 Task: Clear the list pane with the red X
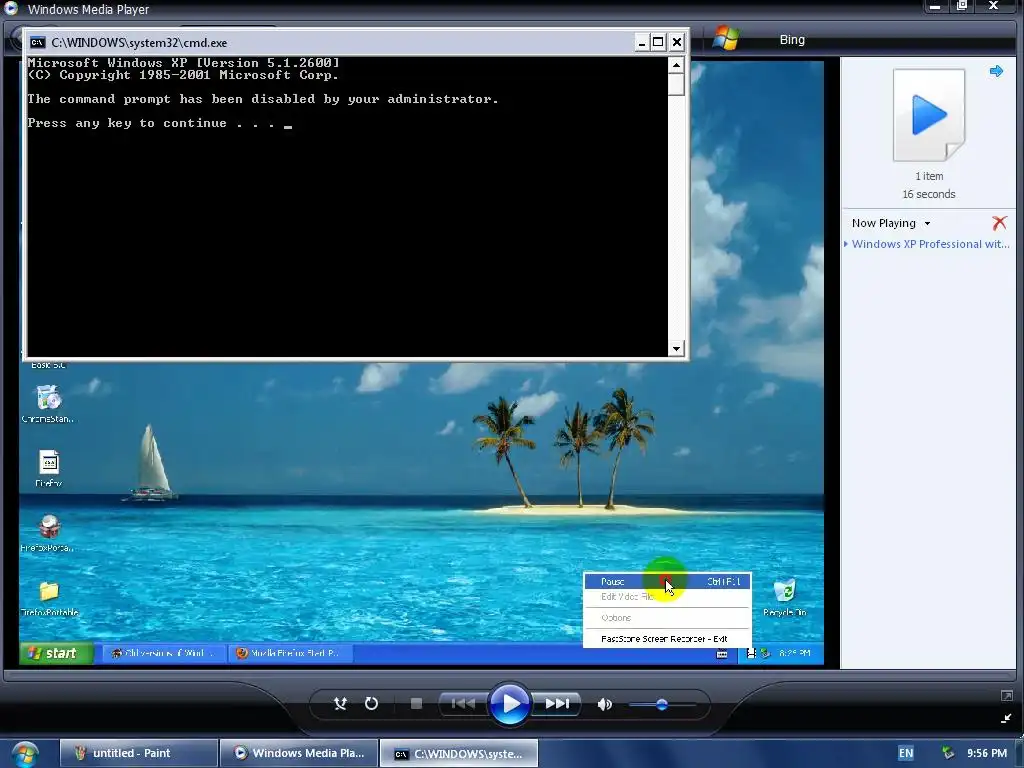click(x=999, y=223)
